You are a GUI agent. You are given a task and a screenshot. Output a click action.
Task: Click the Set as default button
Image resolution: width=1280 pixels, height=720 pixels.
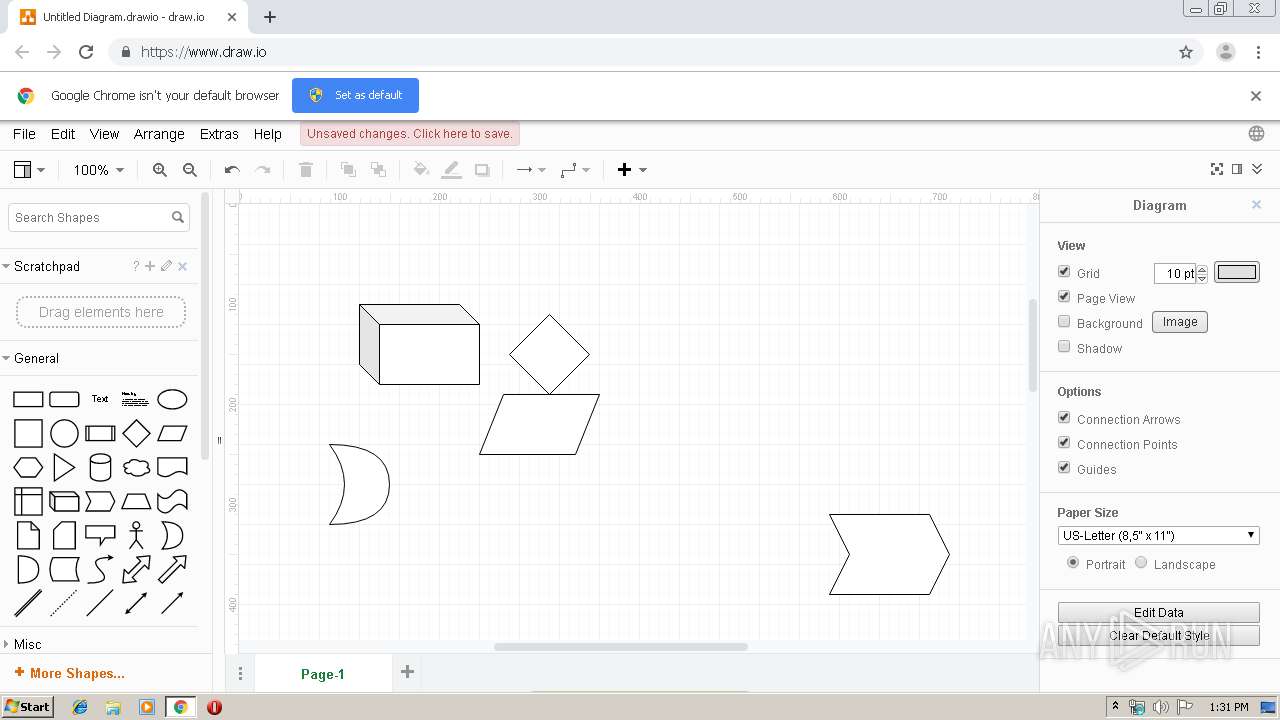click(355, 95)
